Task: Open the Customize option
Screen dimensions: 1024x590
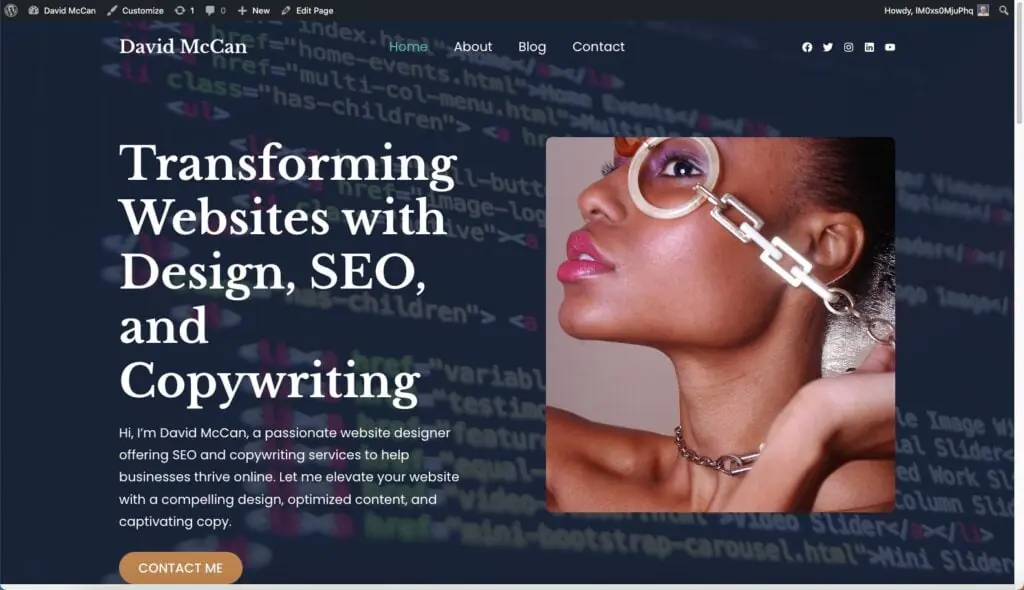Action: 136,10
